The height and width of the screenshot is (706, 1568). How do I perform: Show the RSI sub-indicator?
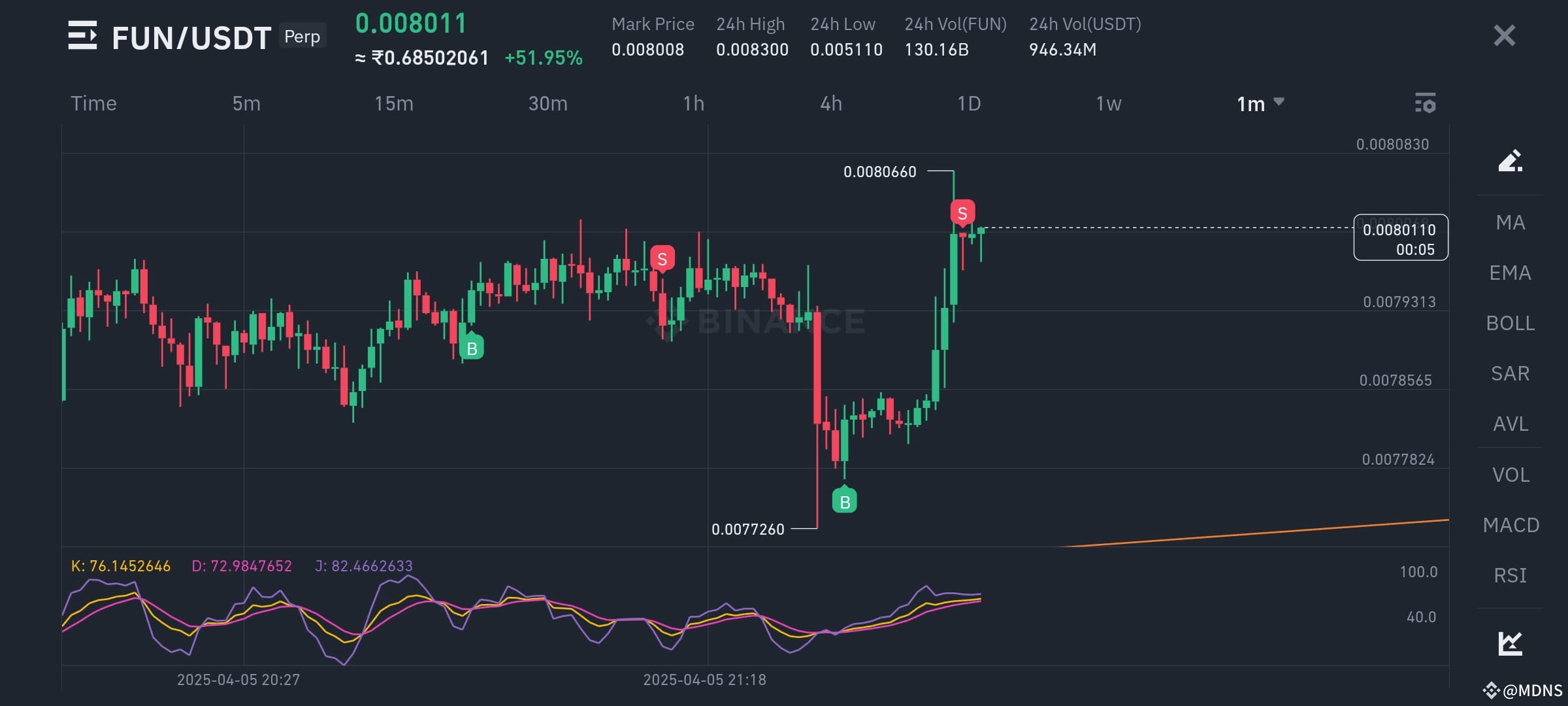(x=1511, y=575)
